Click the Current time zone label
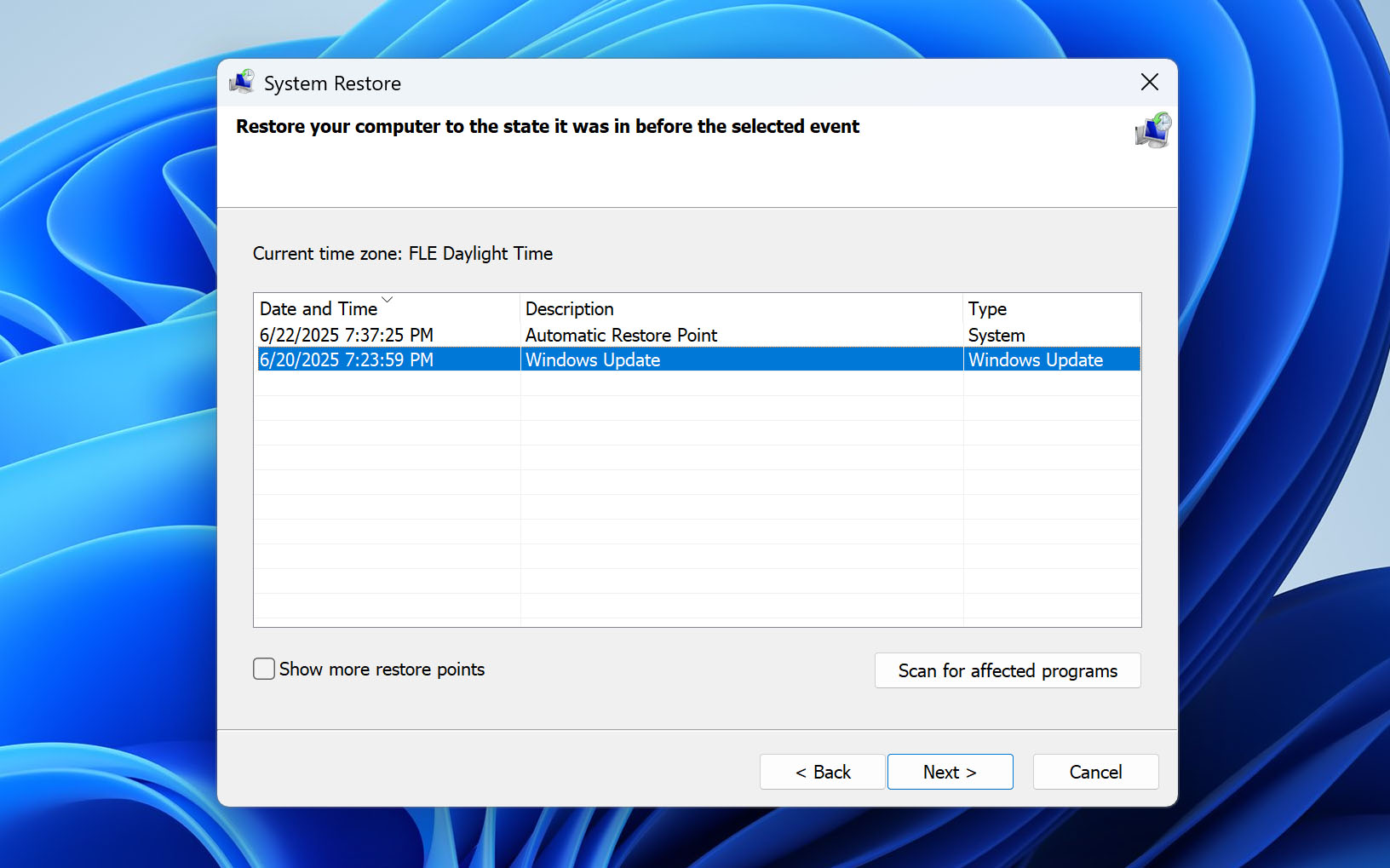The width and height of the screenshot is (1390, 868). [403, 253]
